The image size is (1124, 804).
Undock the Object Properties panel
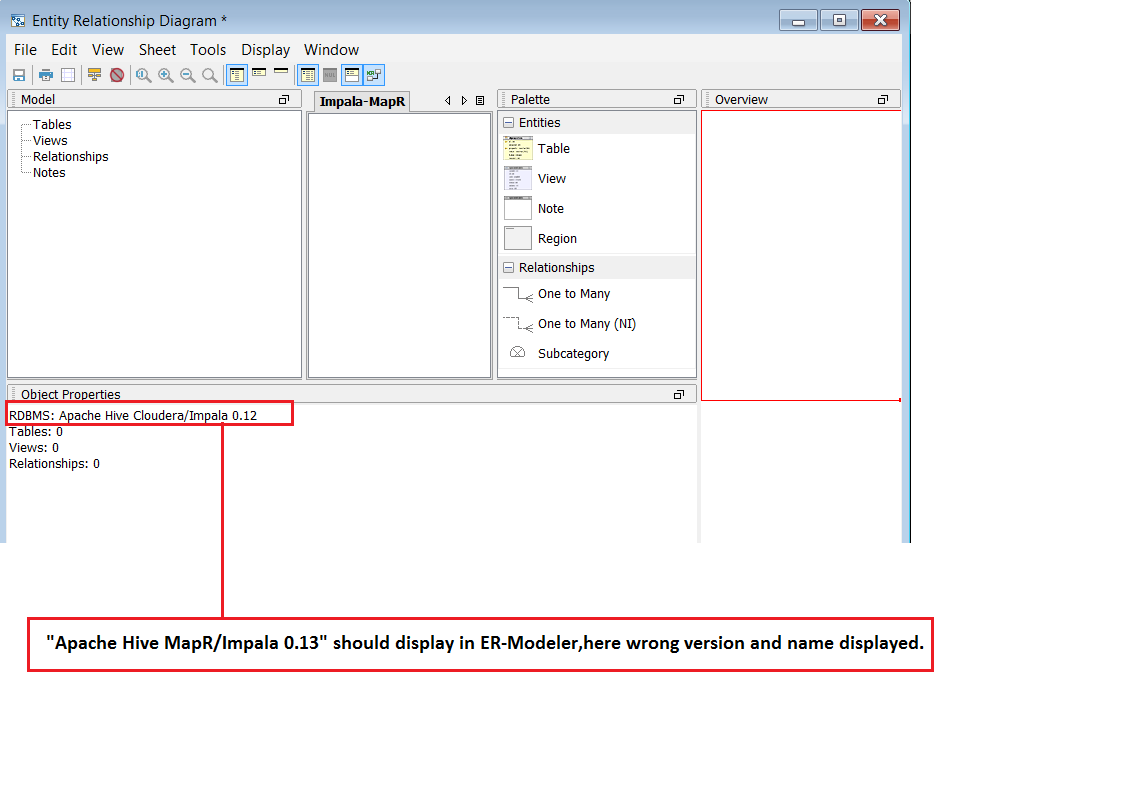[x=679, y=395]
